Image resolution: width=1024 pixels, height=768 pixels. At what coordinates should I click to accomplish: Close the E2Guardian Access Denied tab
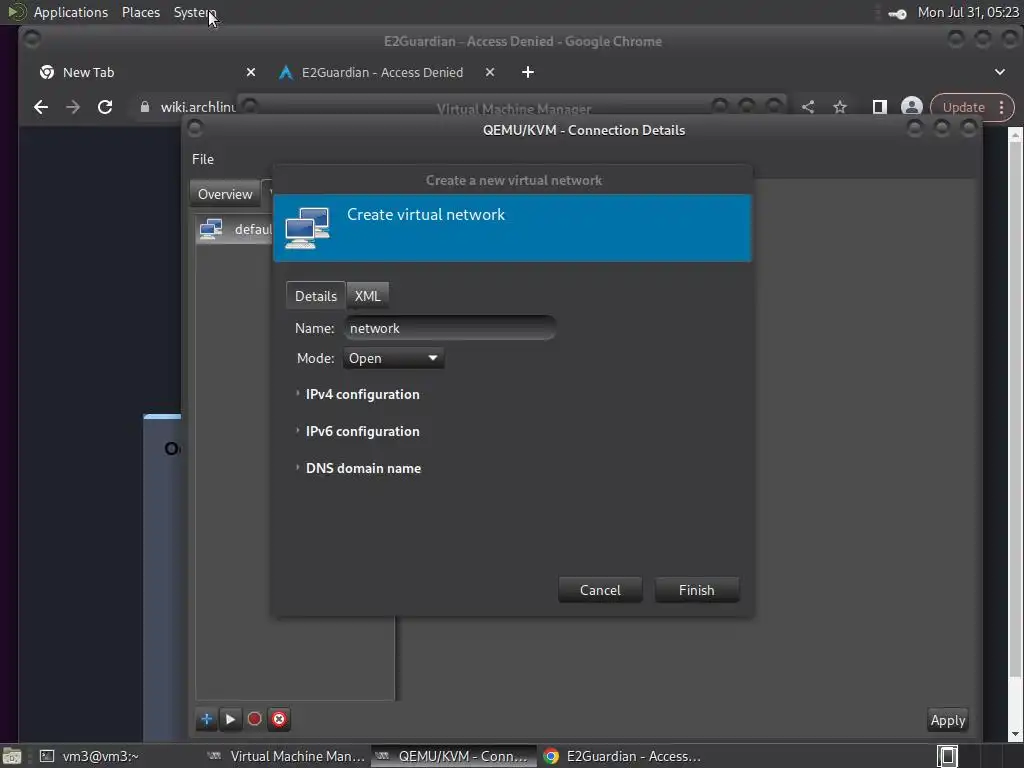pos(490,72)
